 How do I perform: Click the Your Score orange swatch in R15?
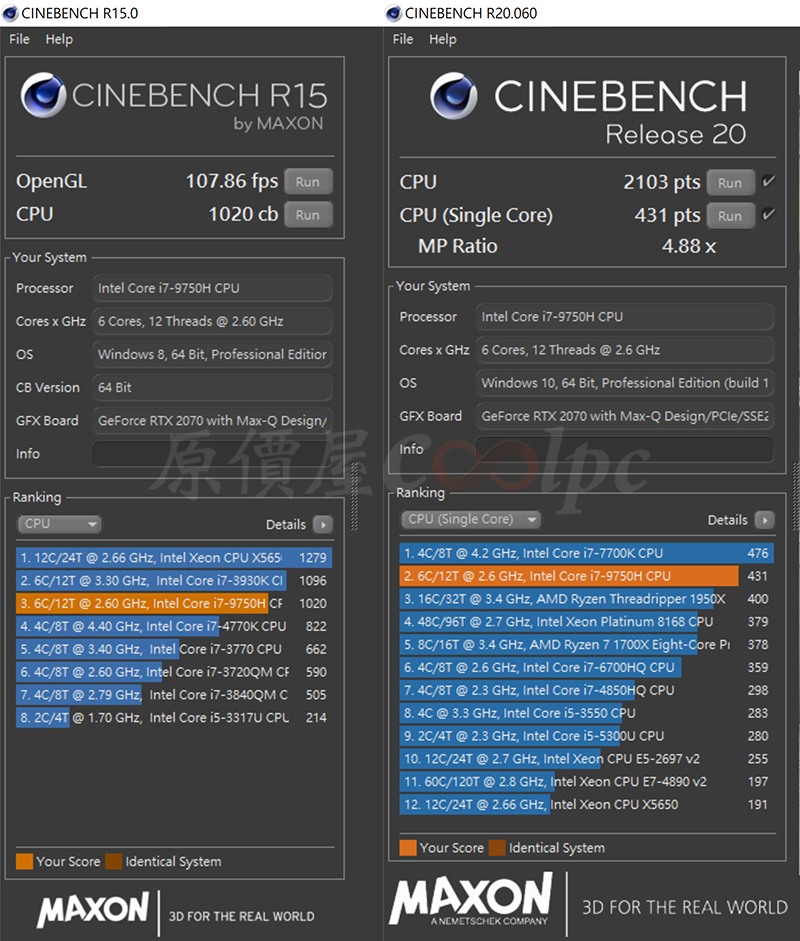pos(25,861)
